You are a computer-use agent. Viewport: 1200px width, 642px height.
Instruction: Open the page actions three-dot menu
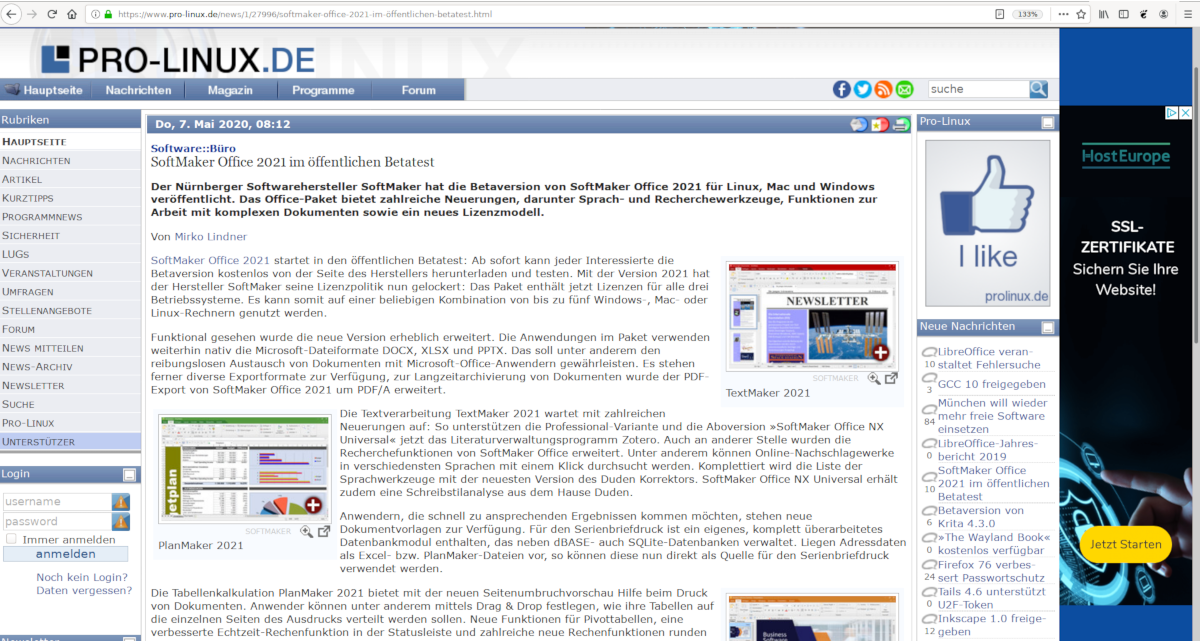(x=1063, y=14)
